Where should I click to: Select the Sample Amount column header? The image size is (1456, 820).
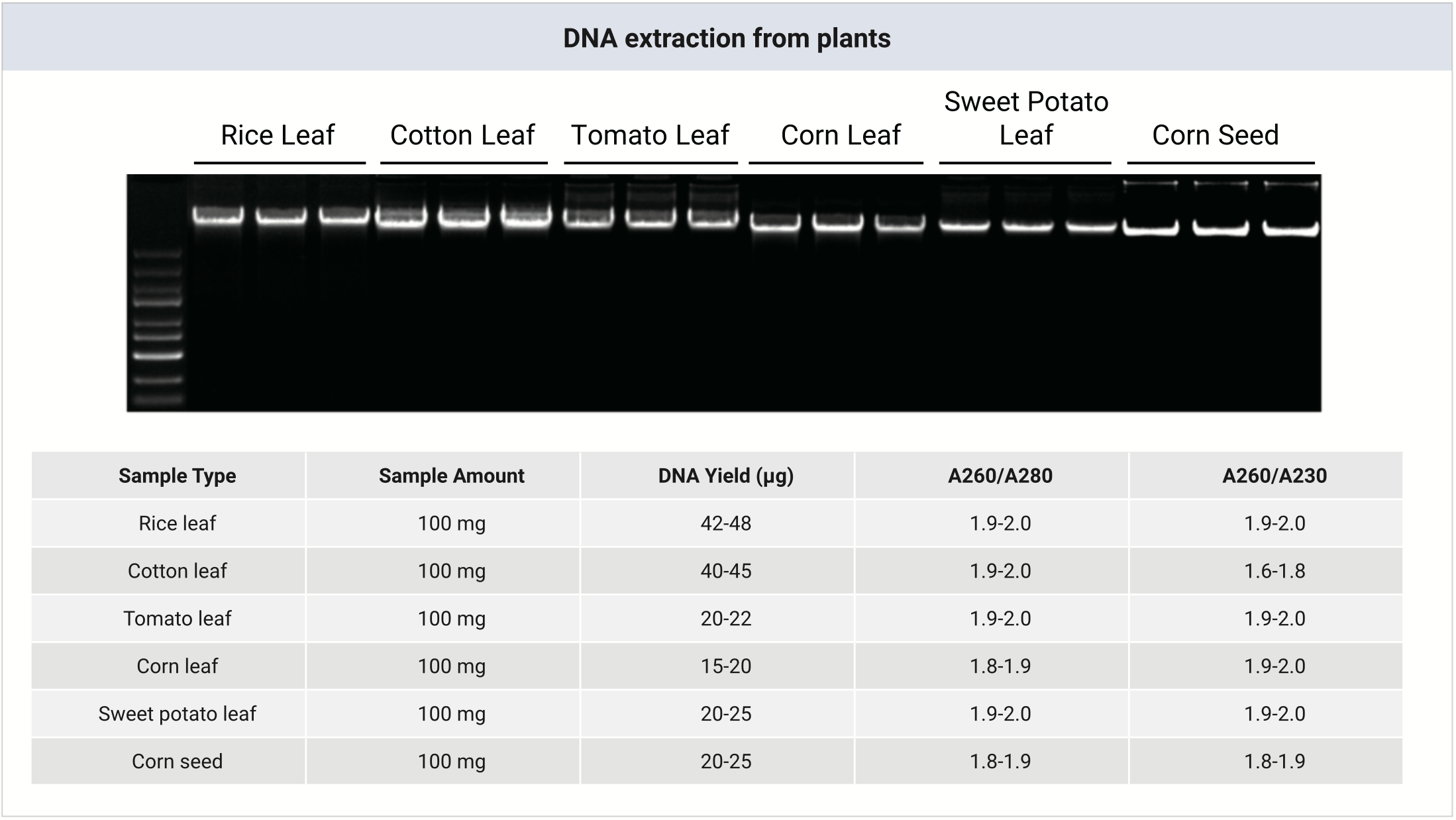click(451, 476)
